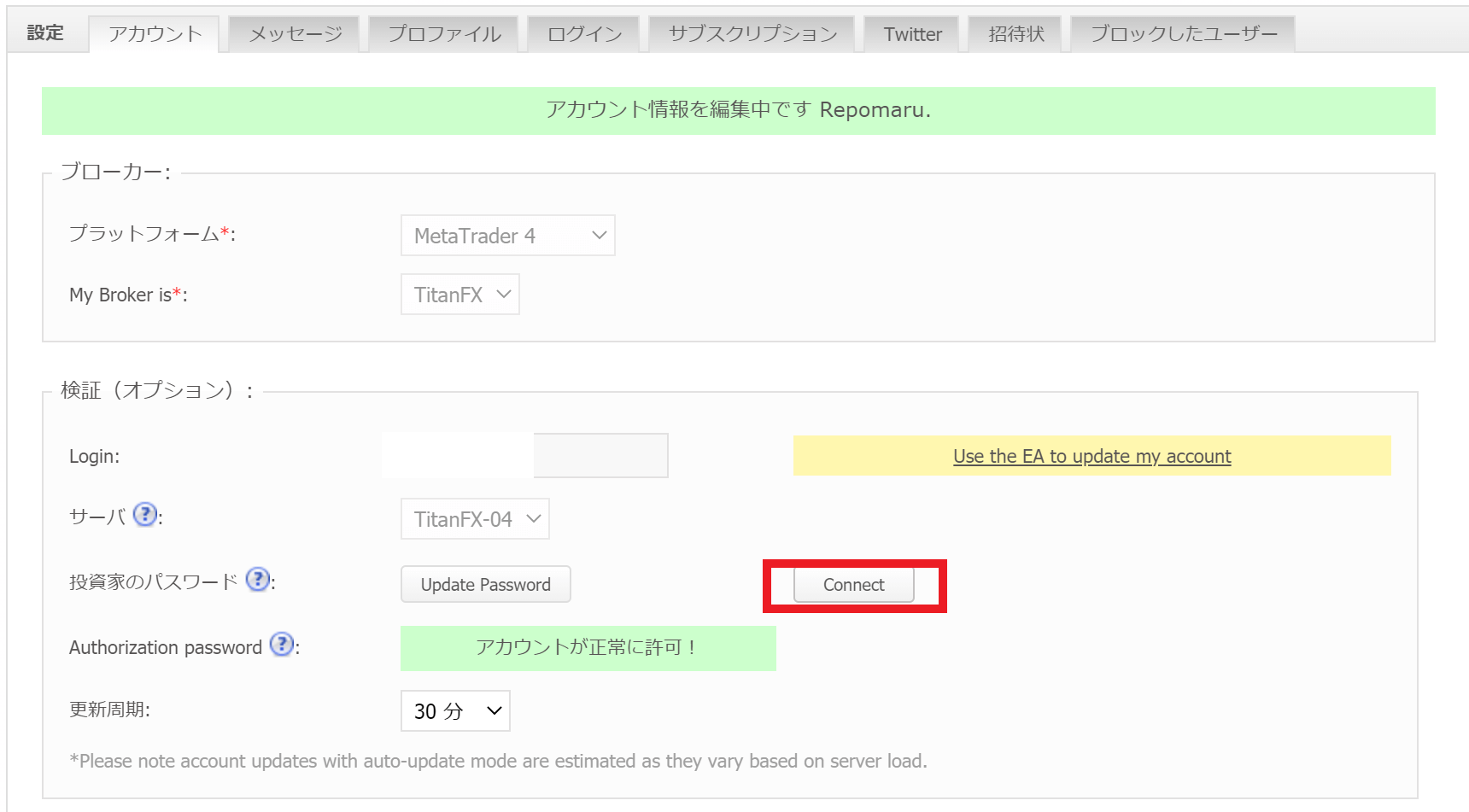Click the auto-update mode note text

(499, 761)
